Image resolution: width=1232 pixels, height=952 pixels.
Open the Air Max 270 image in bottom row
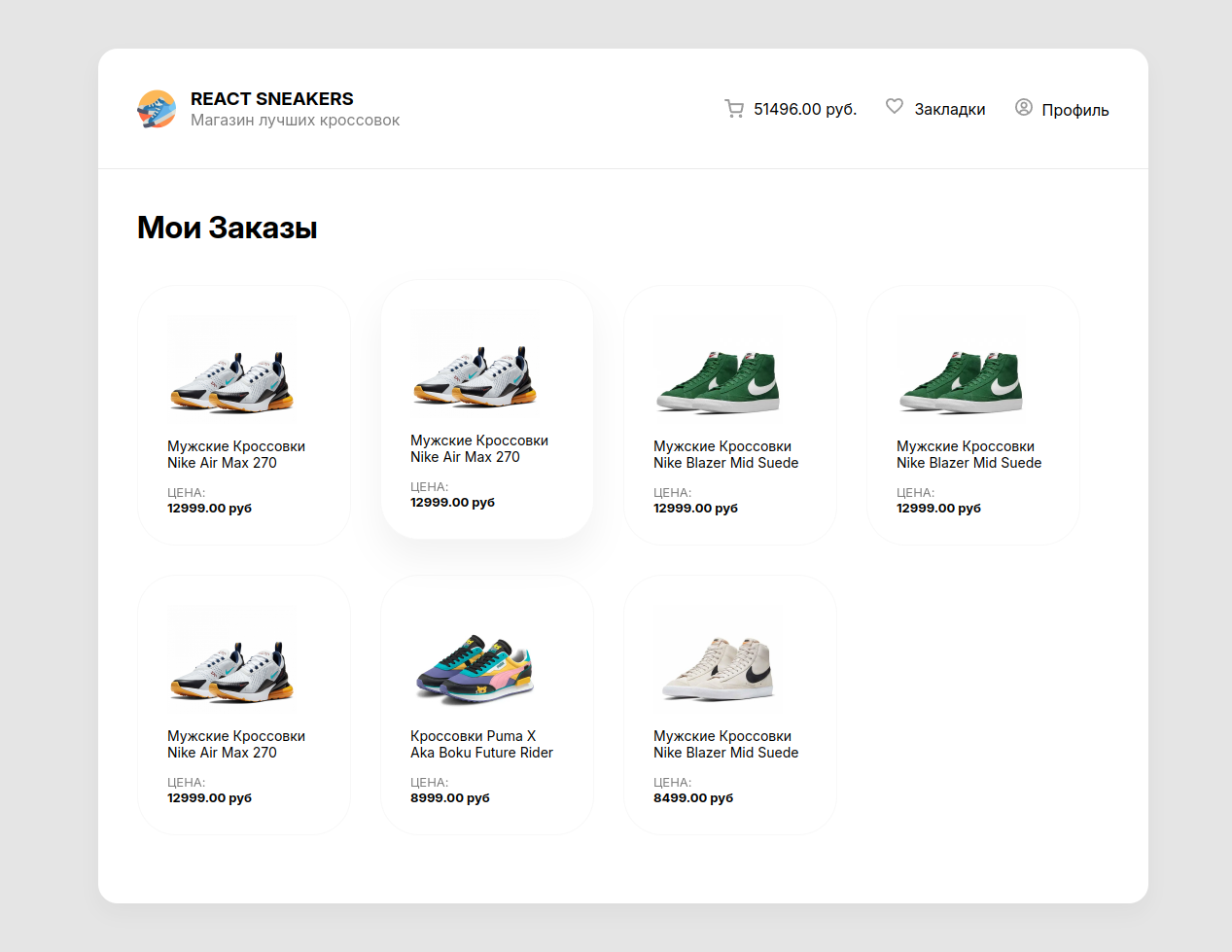pos(231,669)
